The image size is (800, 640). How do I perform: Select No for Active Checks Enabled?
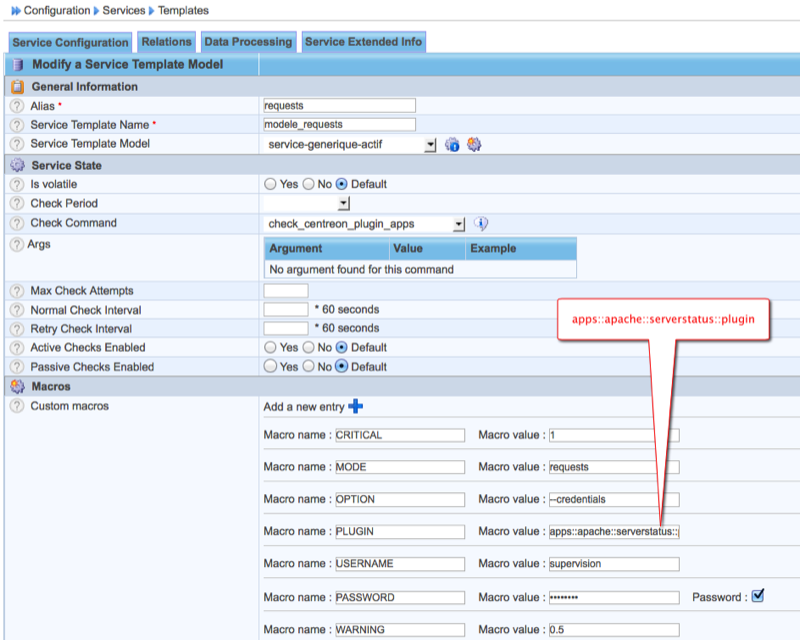click(x=309, y=348)
